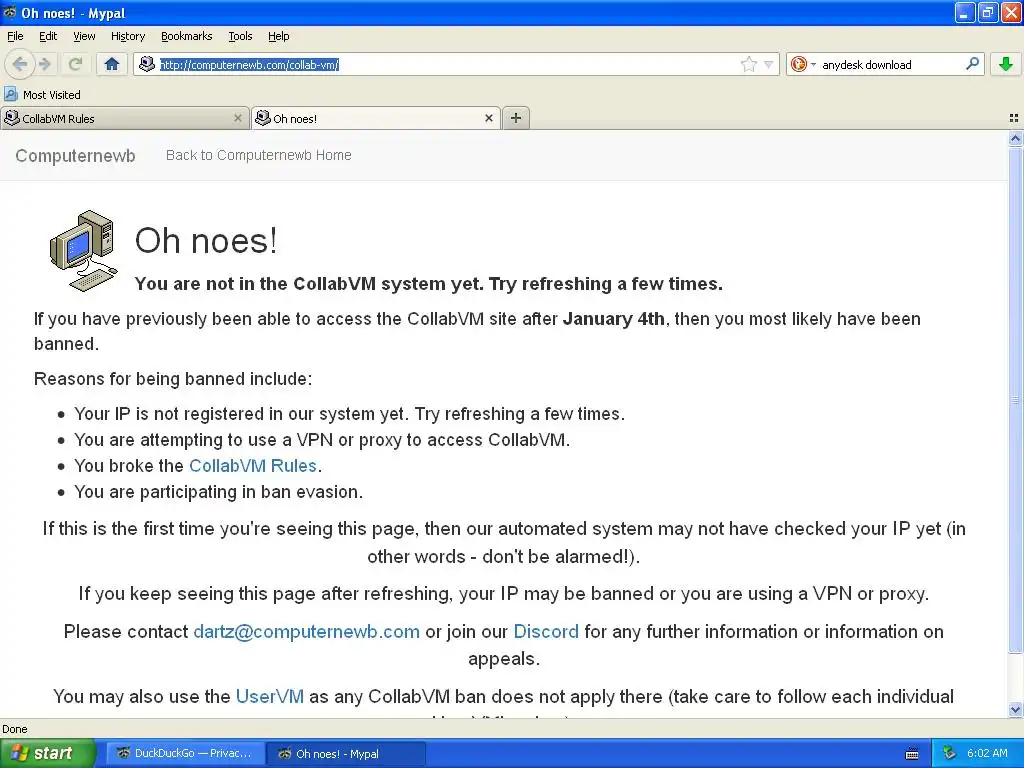Click the Oh noes! tab favicon
This screenshot has height=768, width=1024.
pyautogui.click(x=263, y=118)
